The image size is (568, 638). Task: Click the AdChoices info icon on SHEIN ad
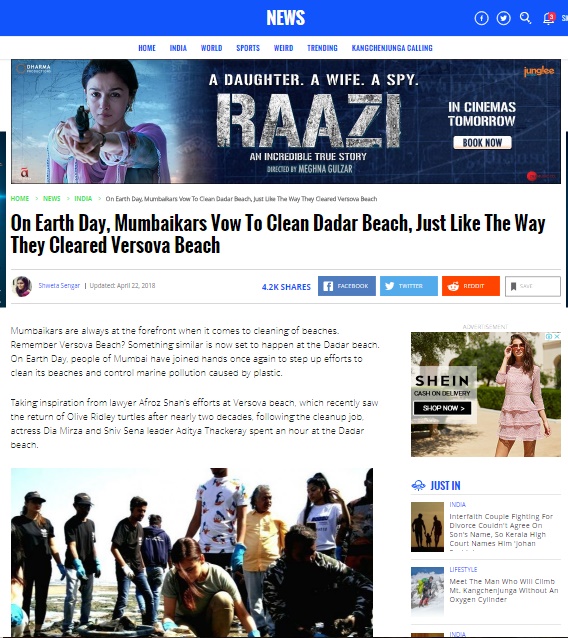click(549, 336)
